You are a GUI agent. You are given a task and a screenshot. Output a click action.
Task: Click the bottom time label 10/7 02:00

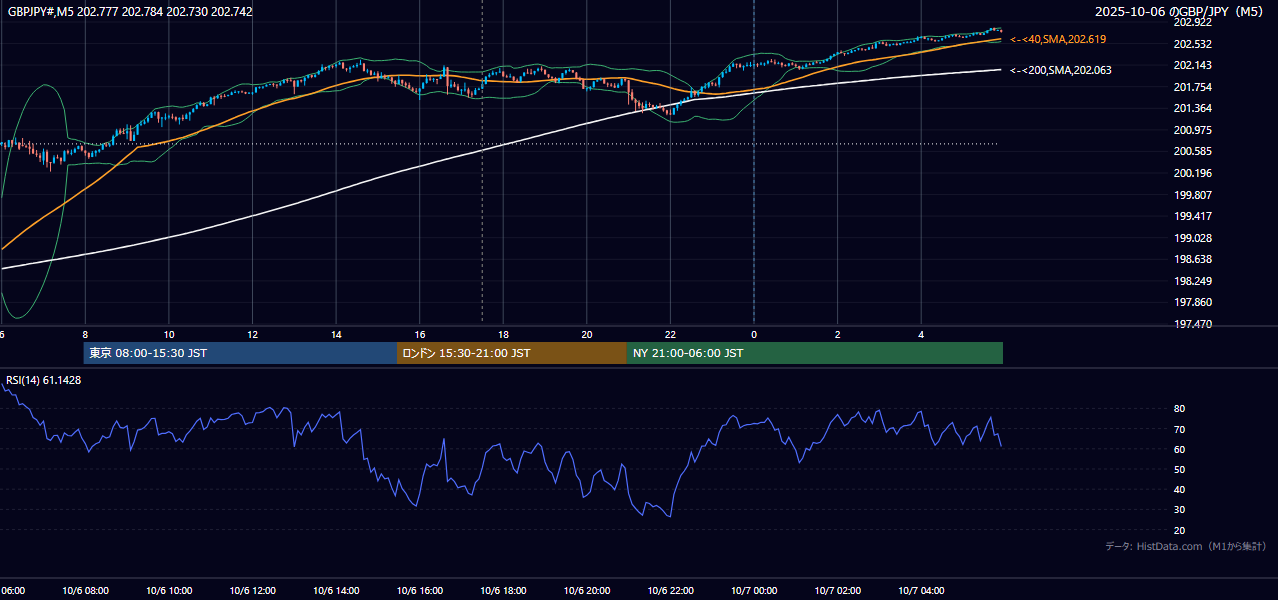[x=838, y=591]
